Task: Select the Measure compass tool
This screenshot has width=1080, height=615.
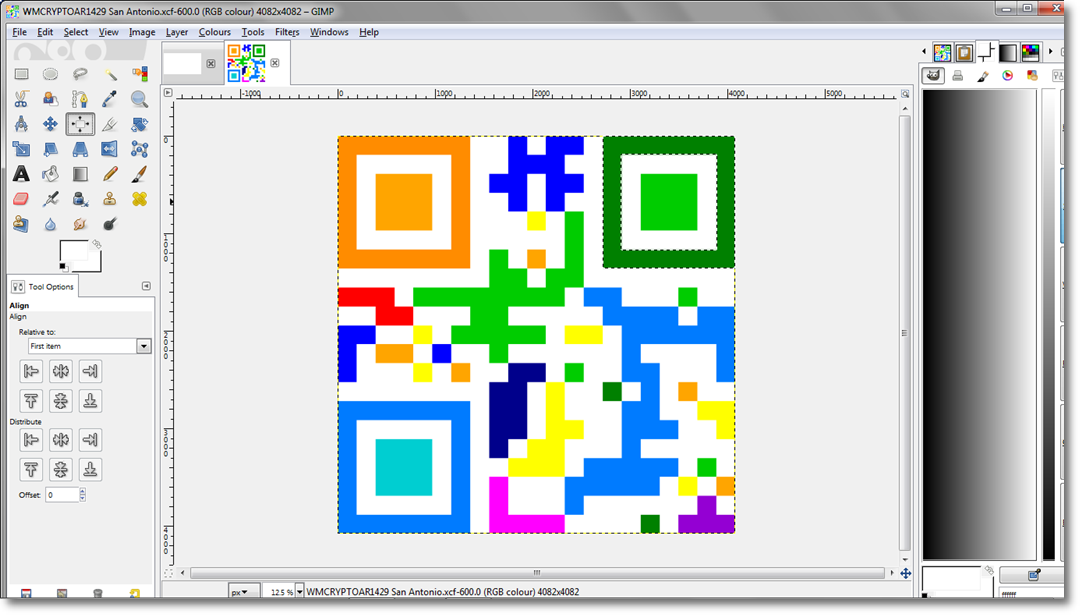Action: click(x=21, y=124)
